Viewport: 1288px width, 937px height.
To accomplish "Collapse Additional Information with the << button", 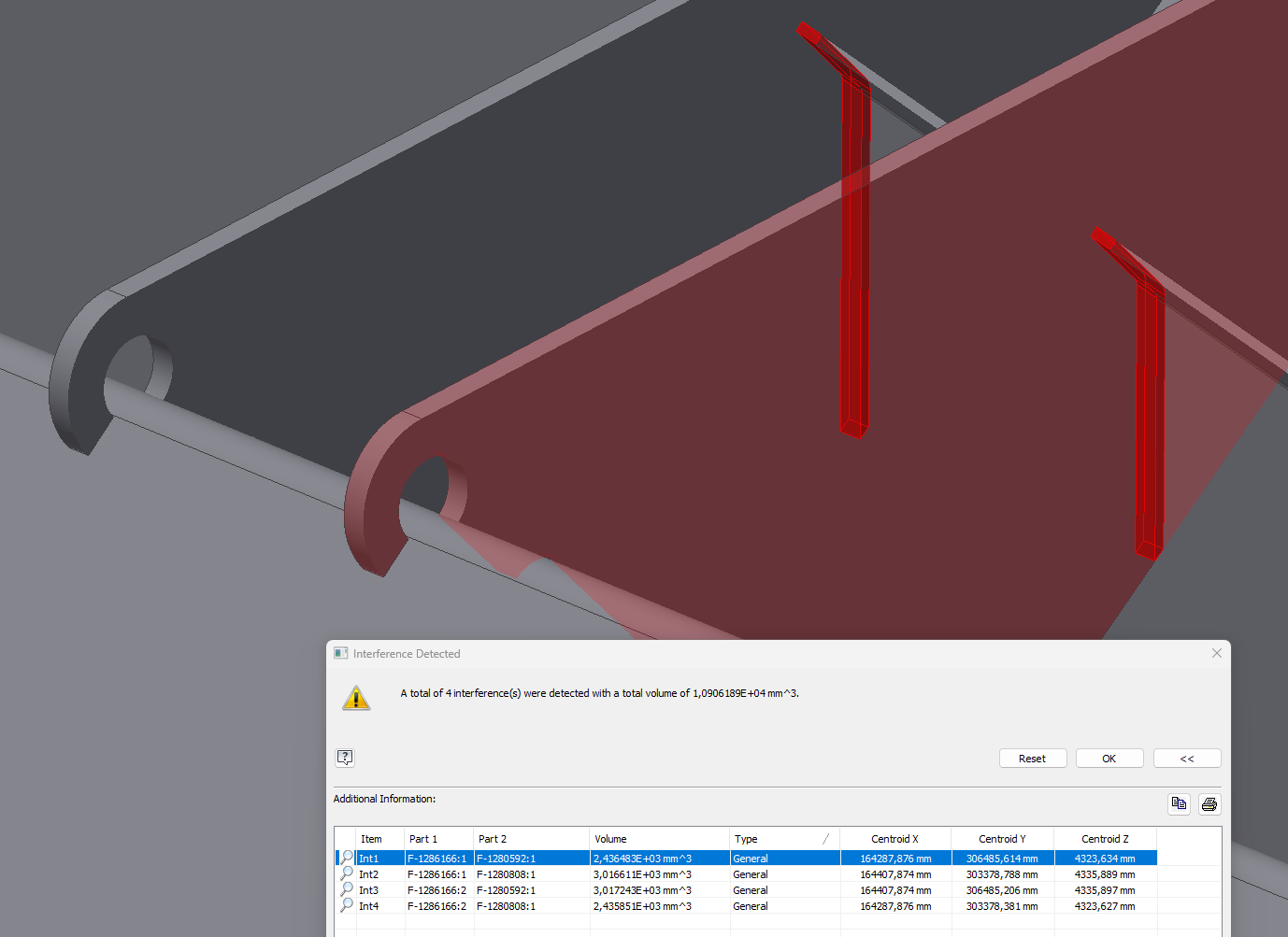I will pyautogui.click(x=1186, y=758).
